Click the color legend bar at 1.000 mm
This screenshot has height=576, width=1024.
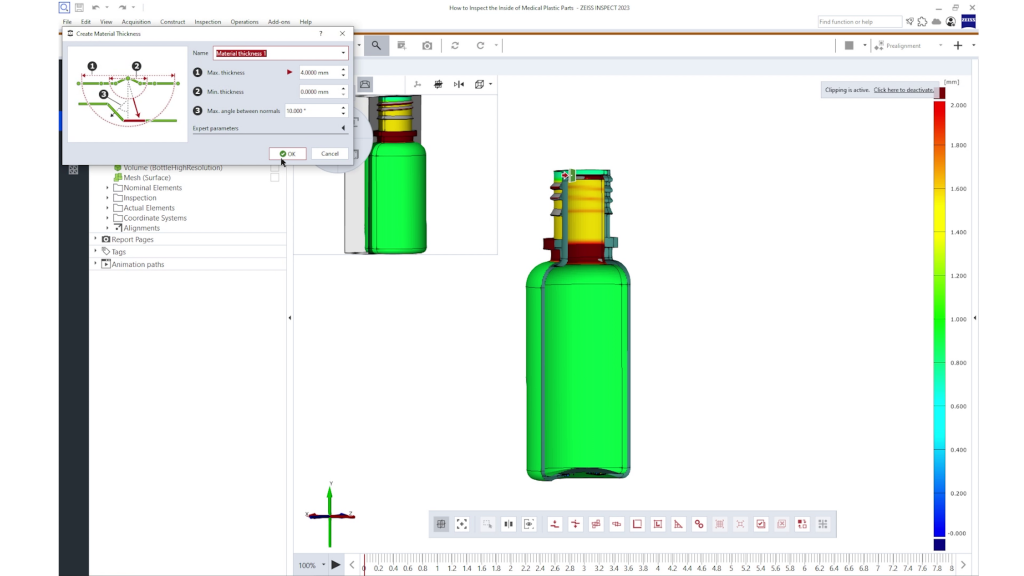tap(939, 319)
